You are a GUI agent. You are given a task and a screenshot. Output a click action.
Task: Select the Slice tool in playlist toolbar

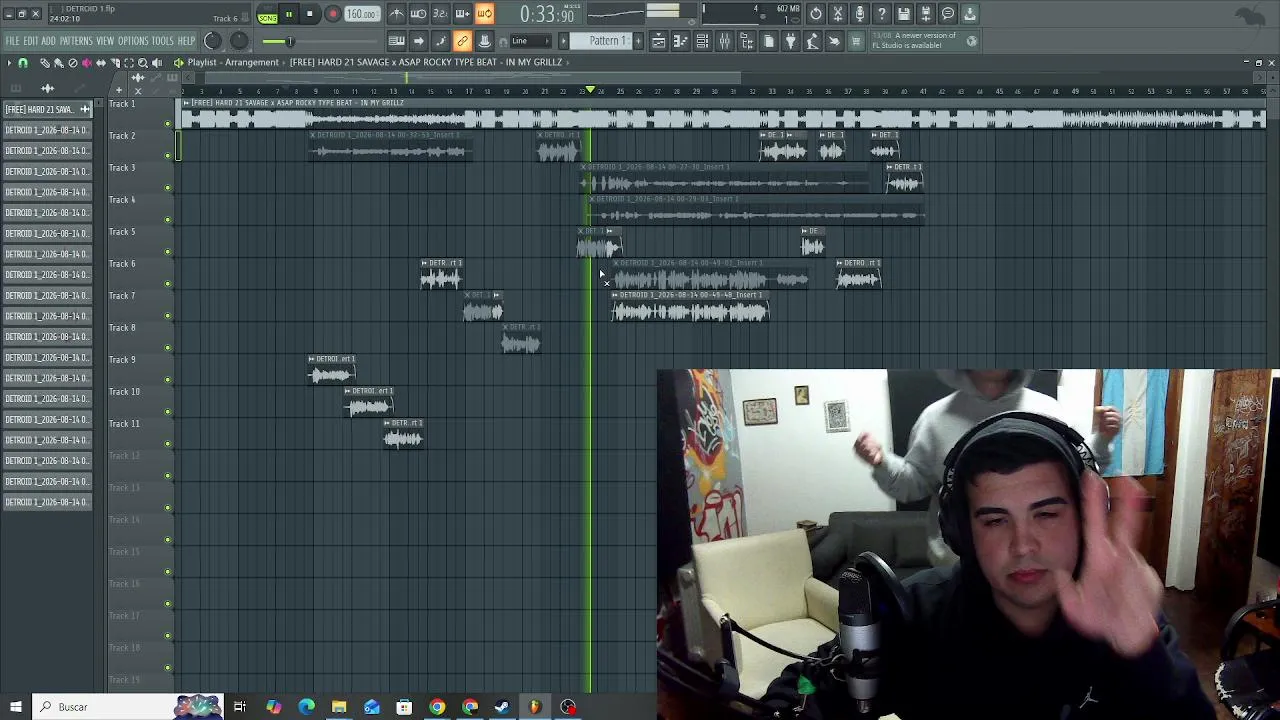coord(114,63)
